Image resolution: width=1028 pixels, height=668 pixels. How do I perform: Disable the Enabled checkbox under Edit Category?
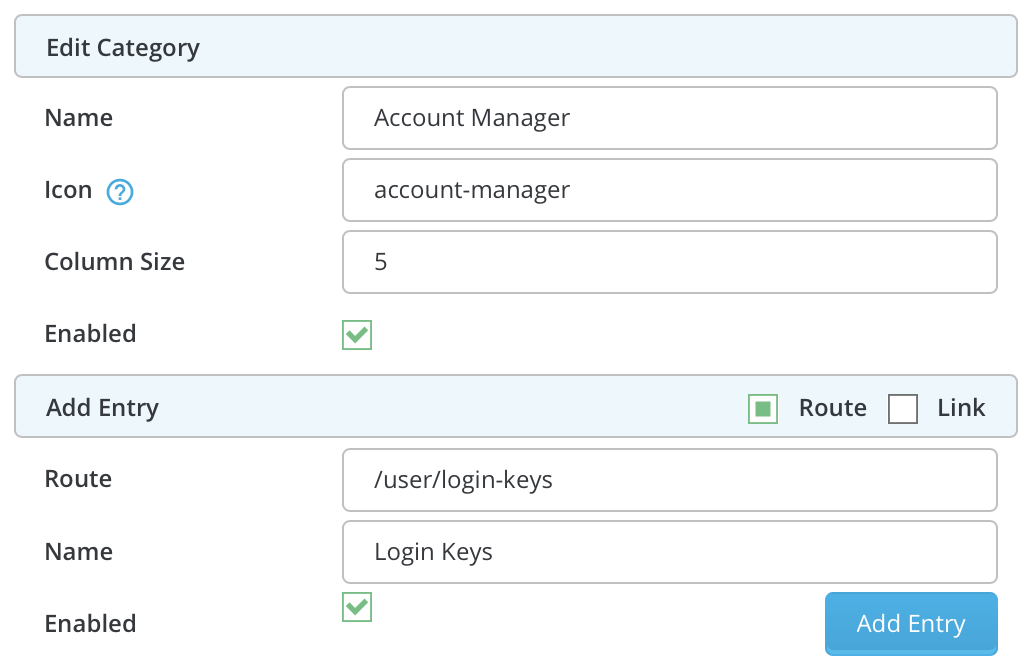point(357,335)
